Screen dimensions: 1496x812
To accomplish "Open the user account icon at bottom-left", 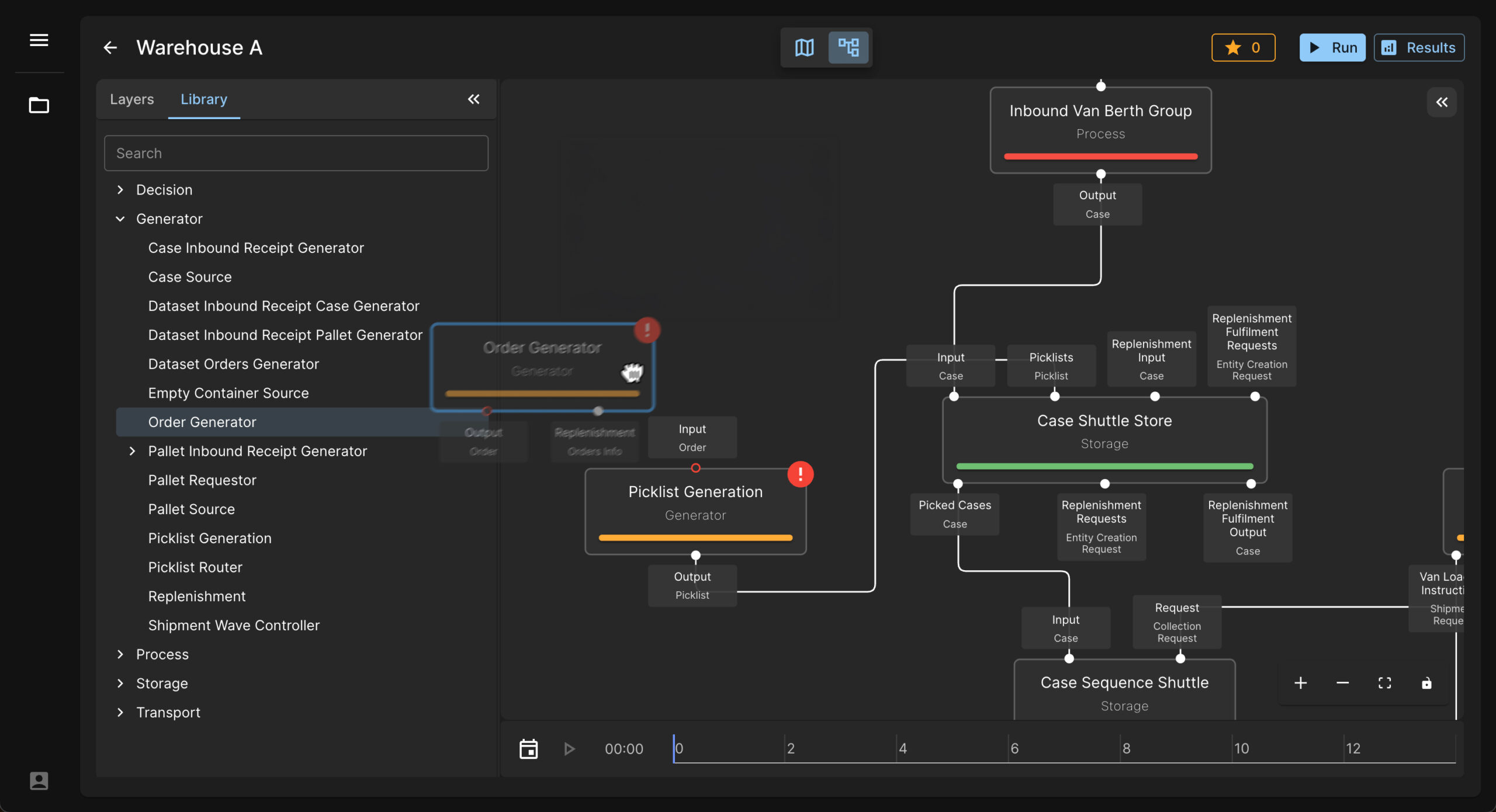I will [x=39, y=780].
